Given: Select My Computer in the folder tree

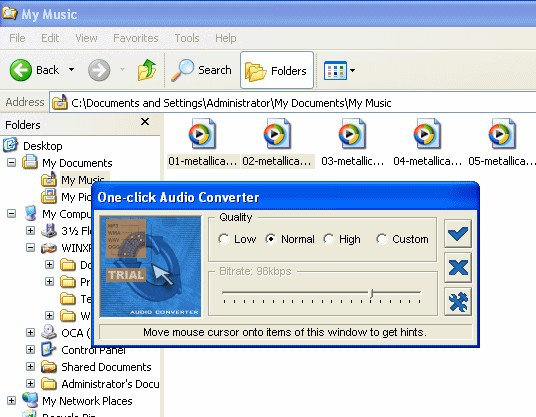Looking at the screenshot, I should tap(58, 214).
